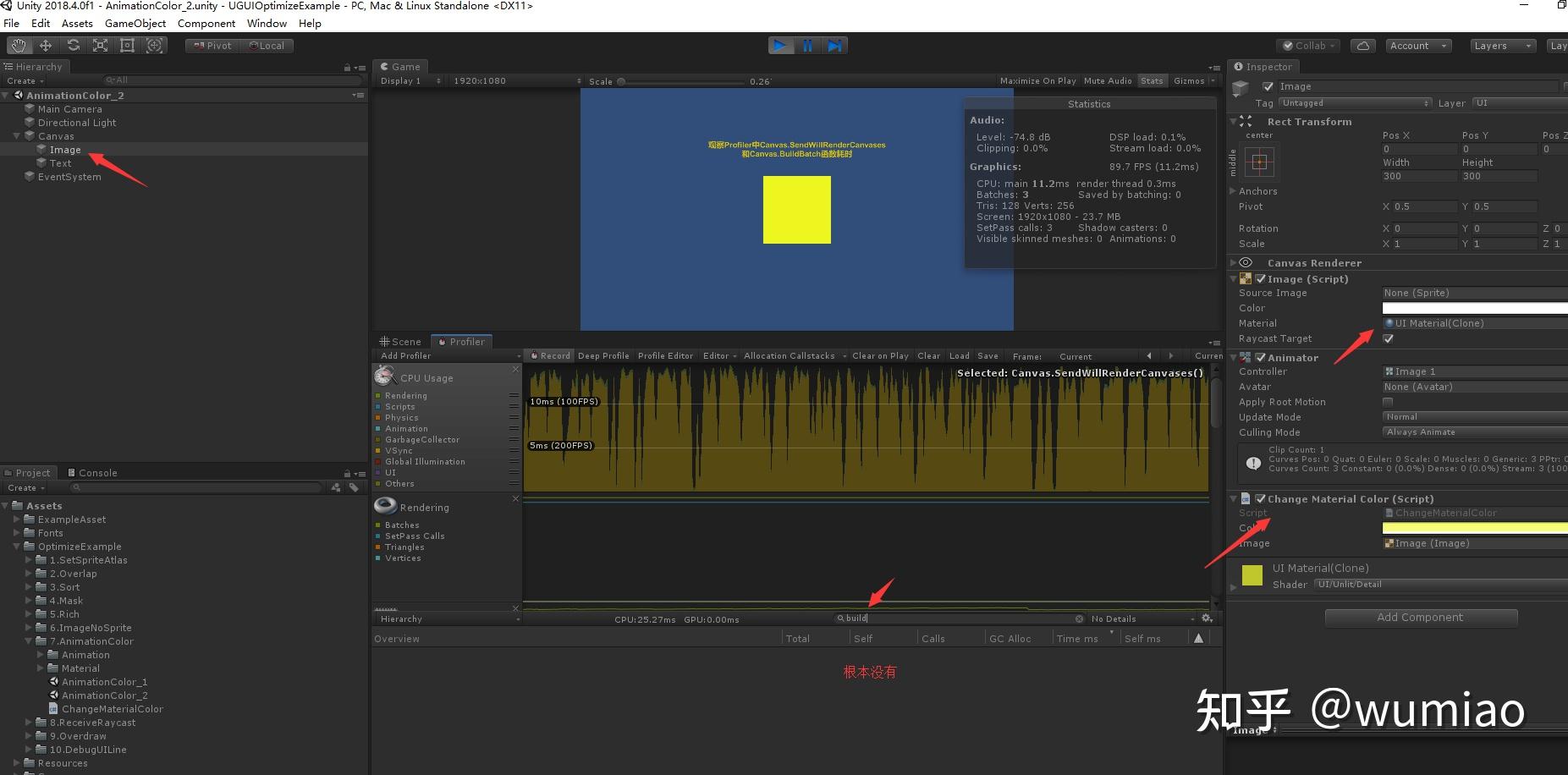Select the Rect Transform tool

point(128,45)
